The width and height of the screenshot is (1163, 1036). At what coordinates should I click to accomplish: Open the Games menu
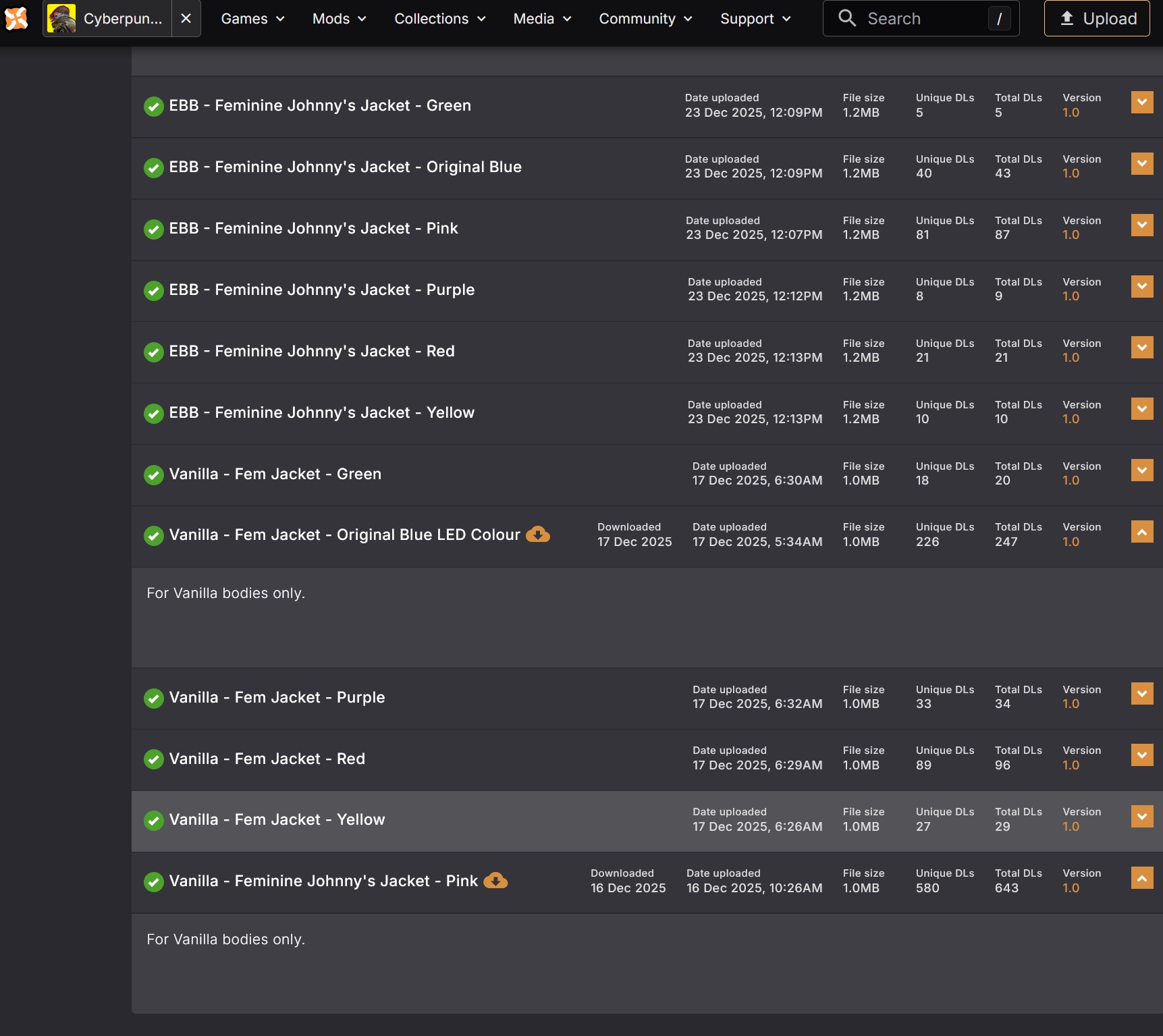tap(253, 18)
